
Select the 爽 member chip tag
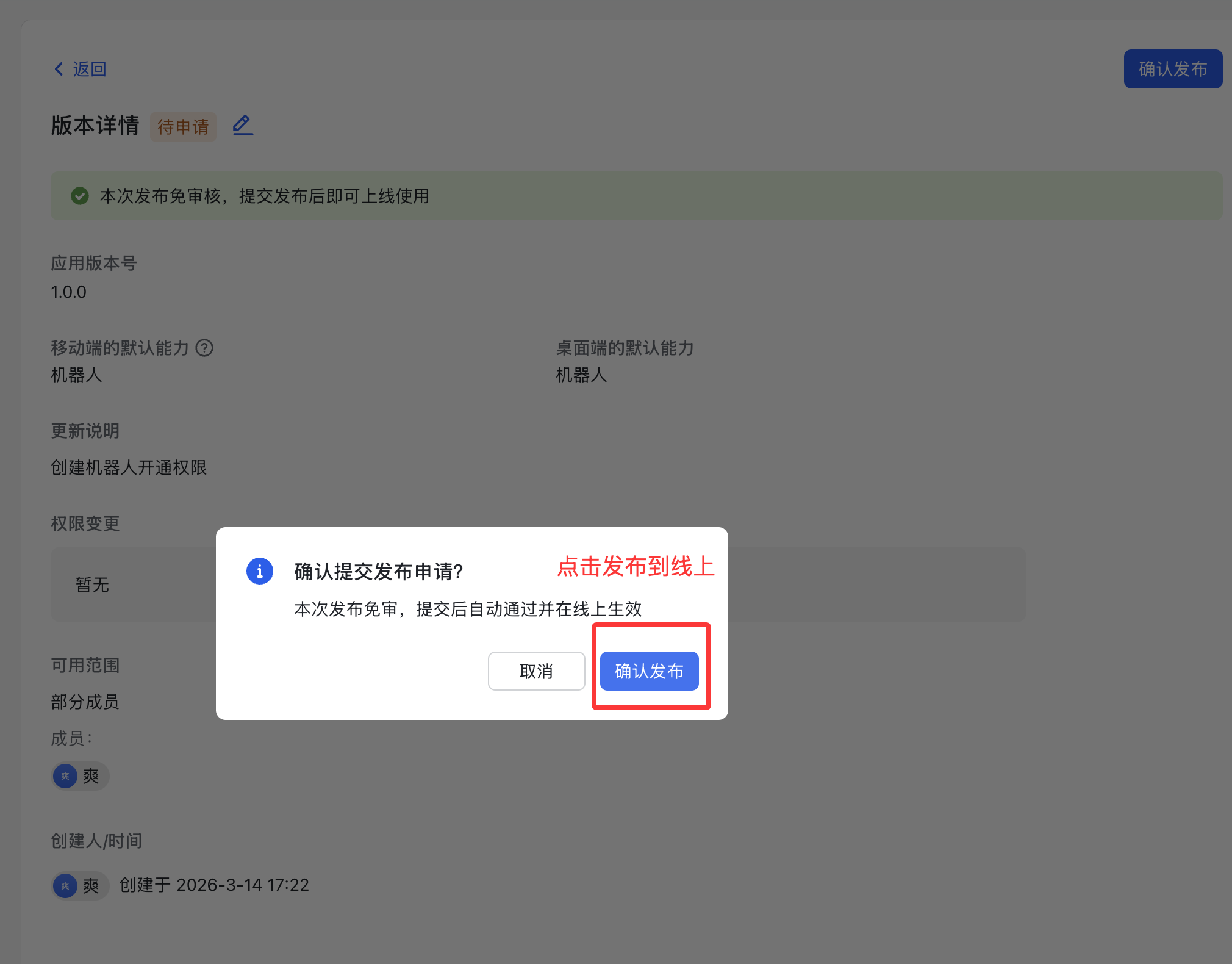[80, 776]
